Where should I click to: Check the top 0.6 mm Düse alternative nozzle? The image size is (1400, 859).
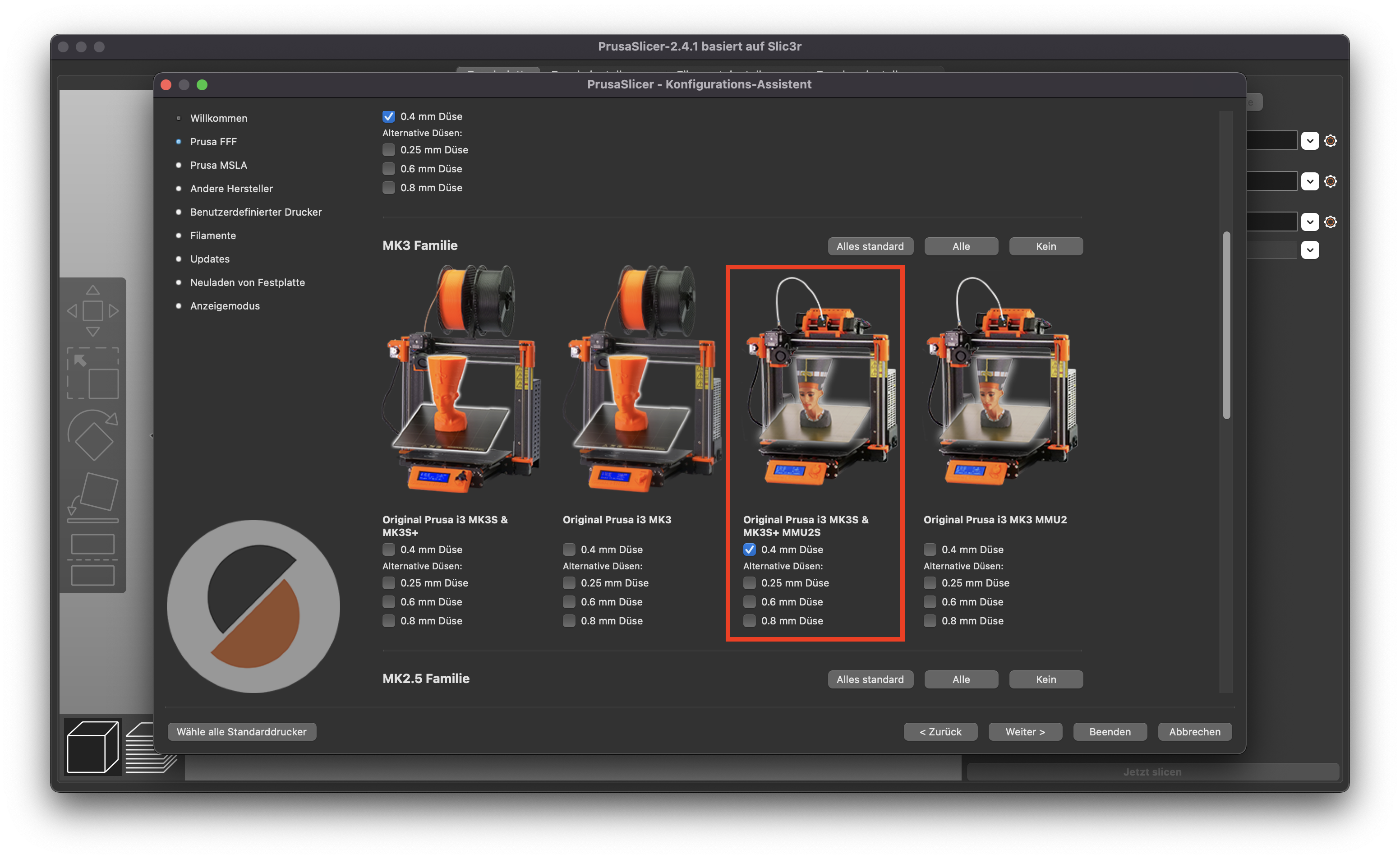pos(389,169)
